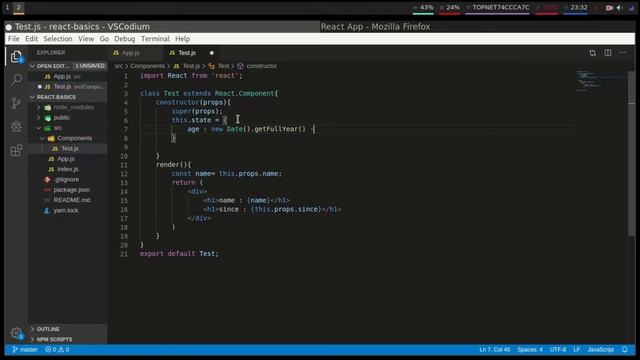Open the editor More Actions ellipsis
This screenshot has height=360, width=640.
[x=623, y=53]
